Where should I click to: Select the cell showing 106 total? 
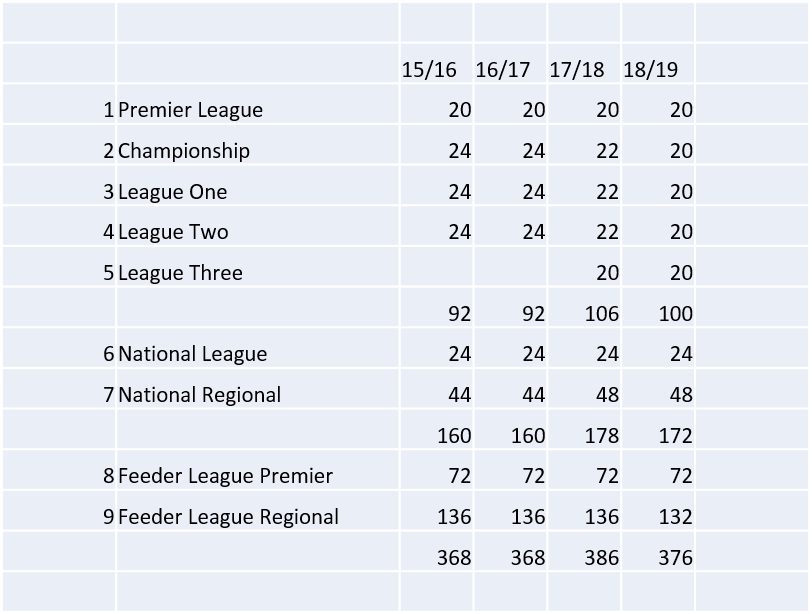tap(584, 308)
